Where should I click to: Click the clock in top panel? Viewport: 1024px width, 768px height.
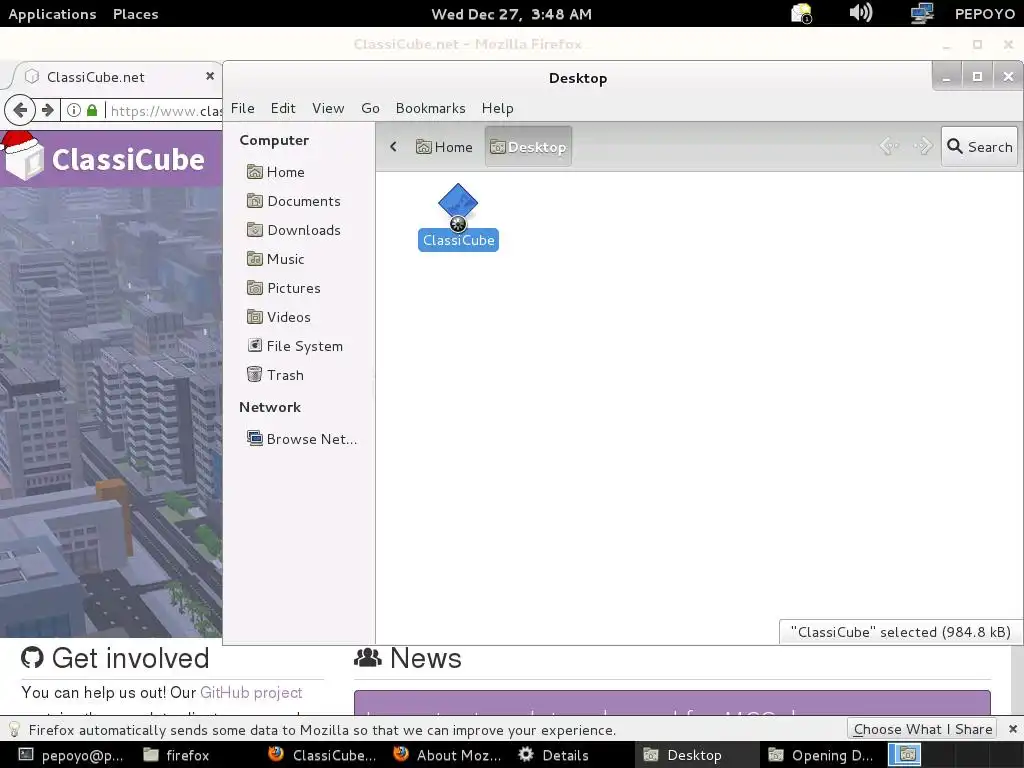pyautogui.click(x=511, y=14)
